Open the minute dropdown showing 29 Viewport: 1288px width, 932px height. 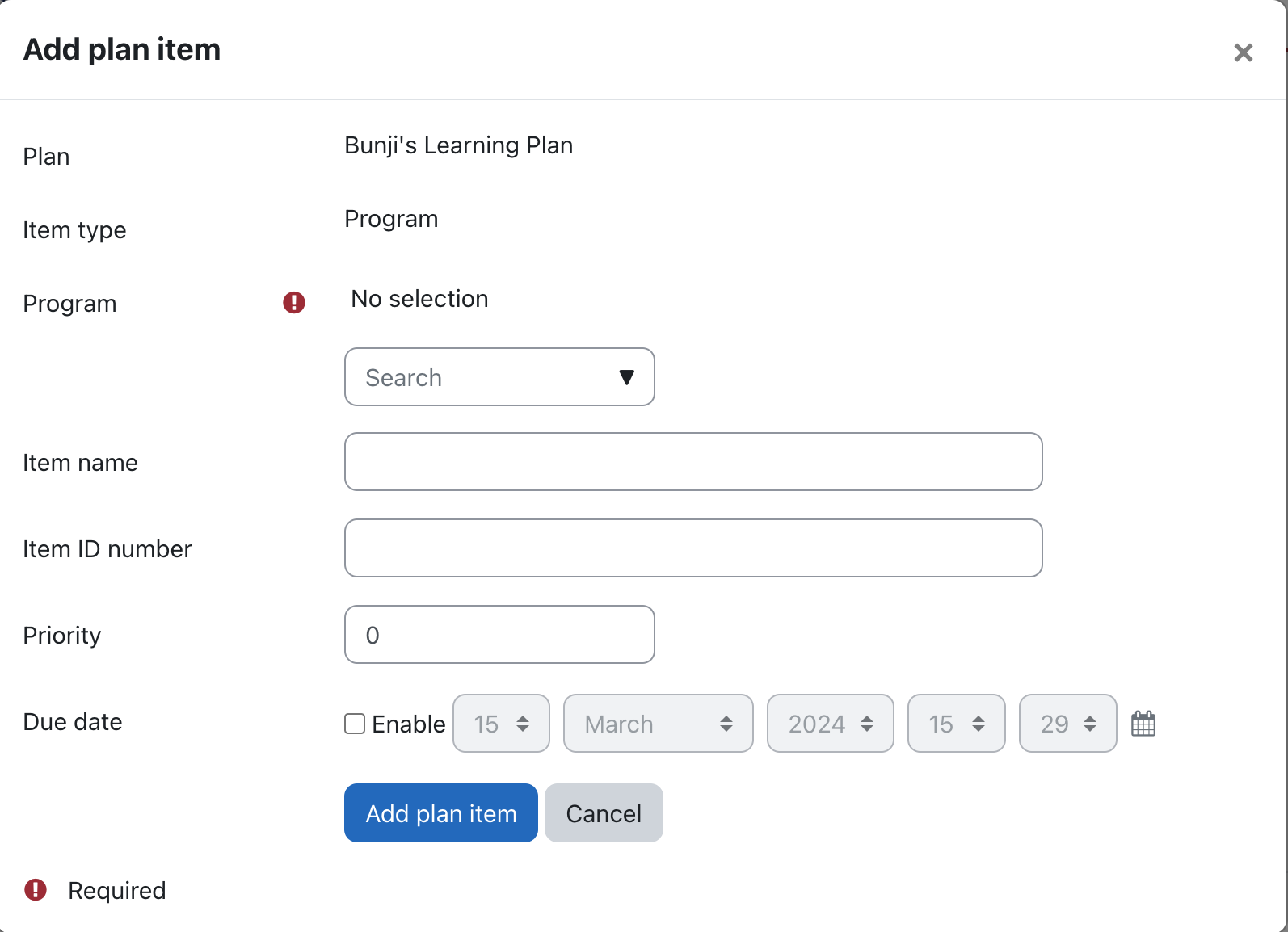tap(1067, 724)
